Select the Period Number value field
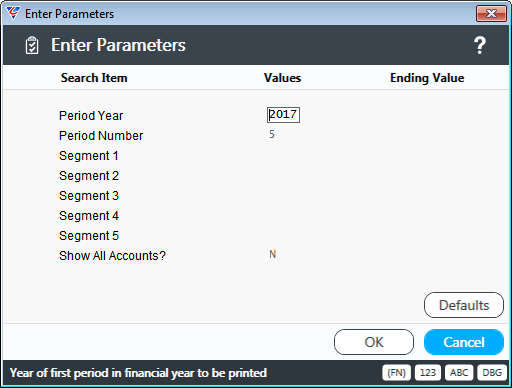 283,135
